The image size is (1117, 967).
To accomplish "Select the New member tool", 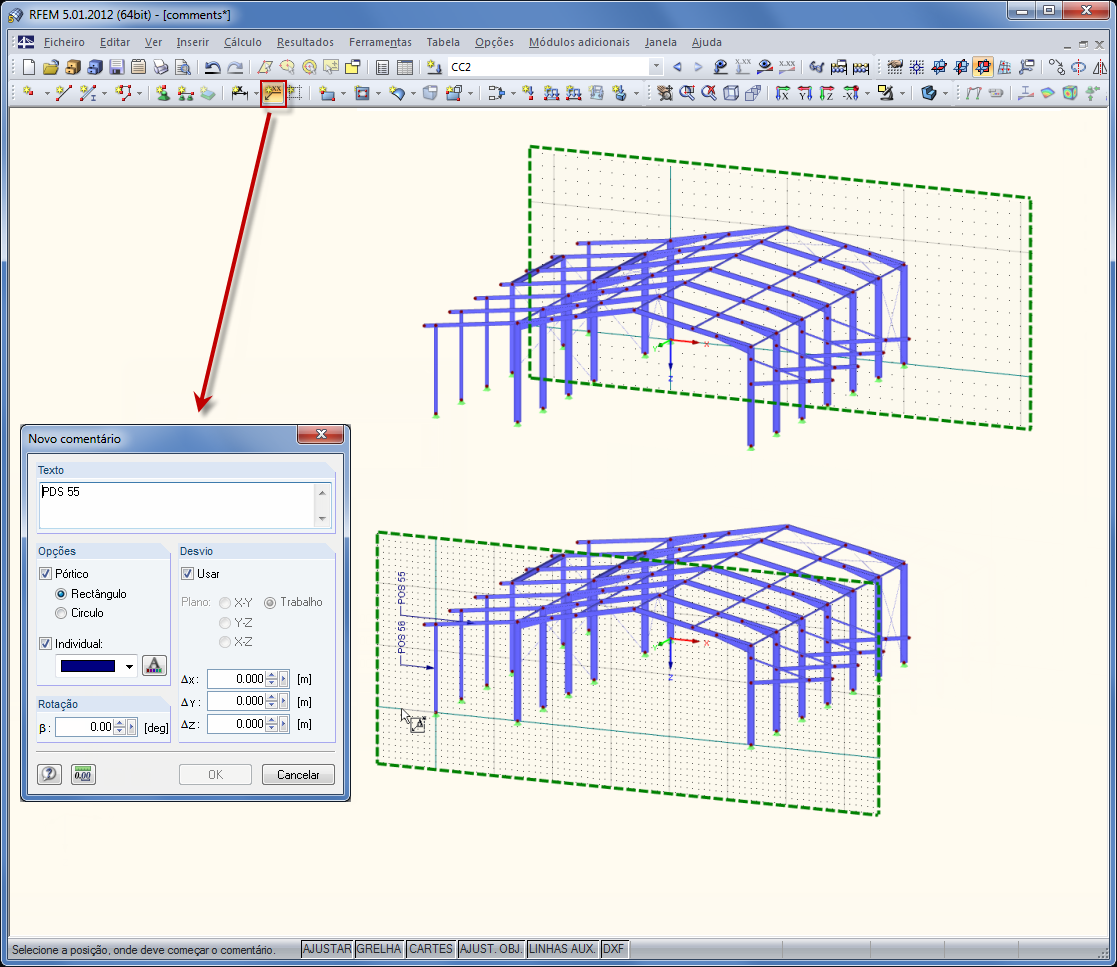I will (x=88, y=93).
